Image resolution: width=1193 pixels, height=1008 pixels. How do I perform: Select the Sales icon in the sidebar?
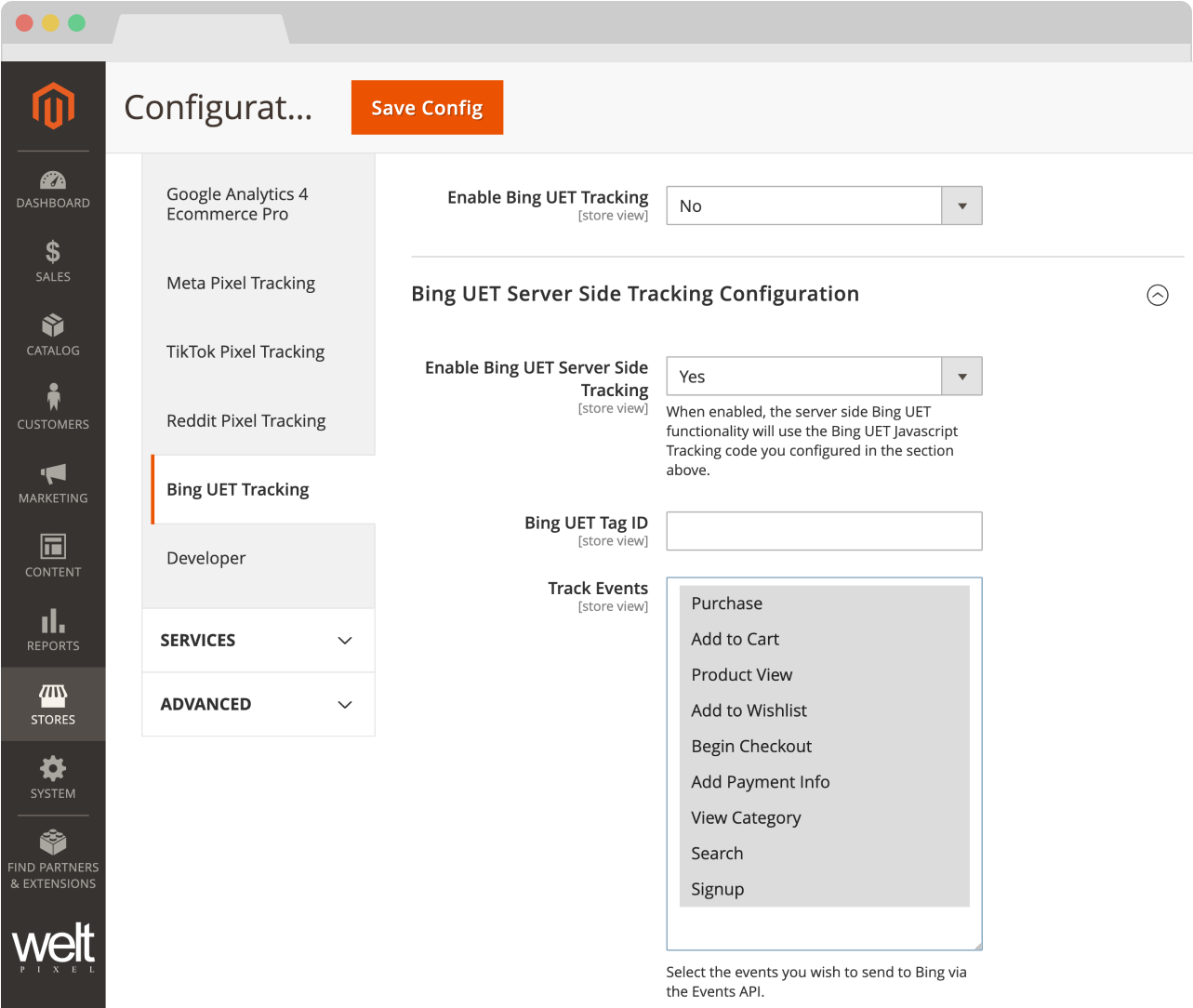tap(53, 259)
